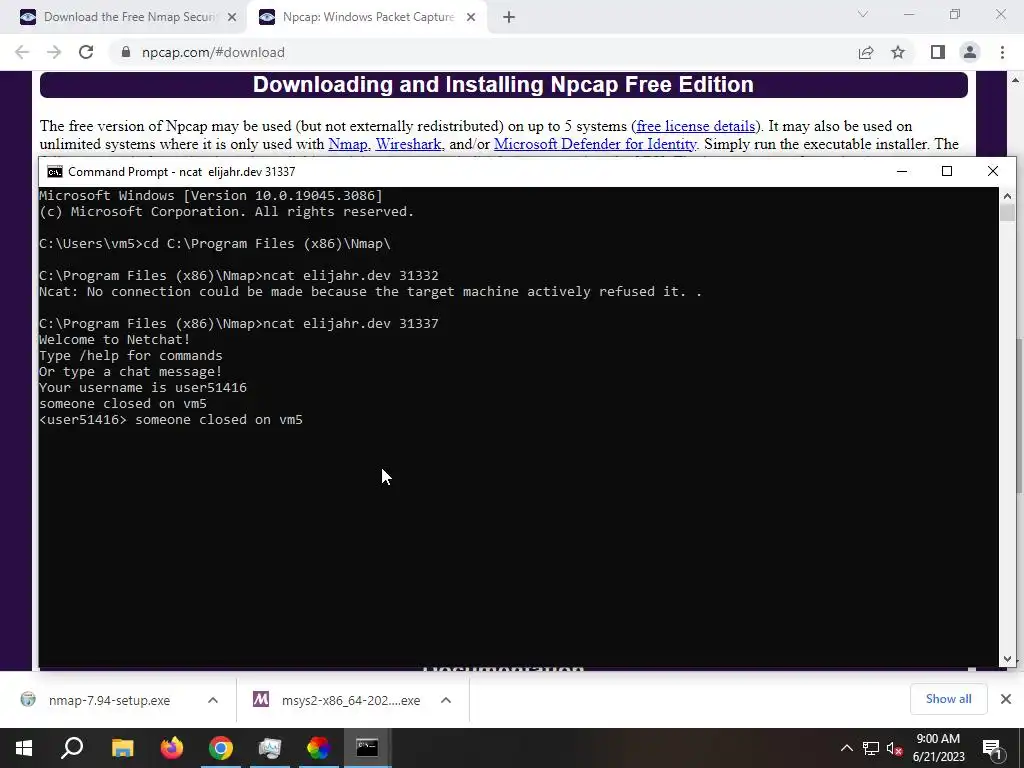Open the Wireshark link
The height and width of the screenshot is (768, 1024).
coord(408,144)
